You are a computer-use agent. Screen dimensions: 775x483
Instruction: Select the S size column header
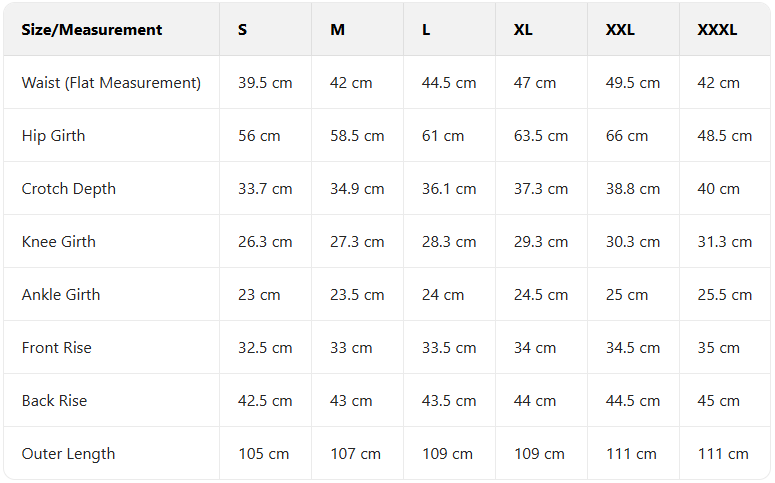pos(243,30)
